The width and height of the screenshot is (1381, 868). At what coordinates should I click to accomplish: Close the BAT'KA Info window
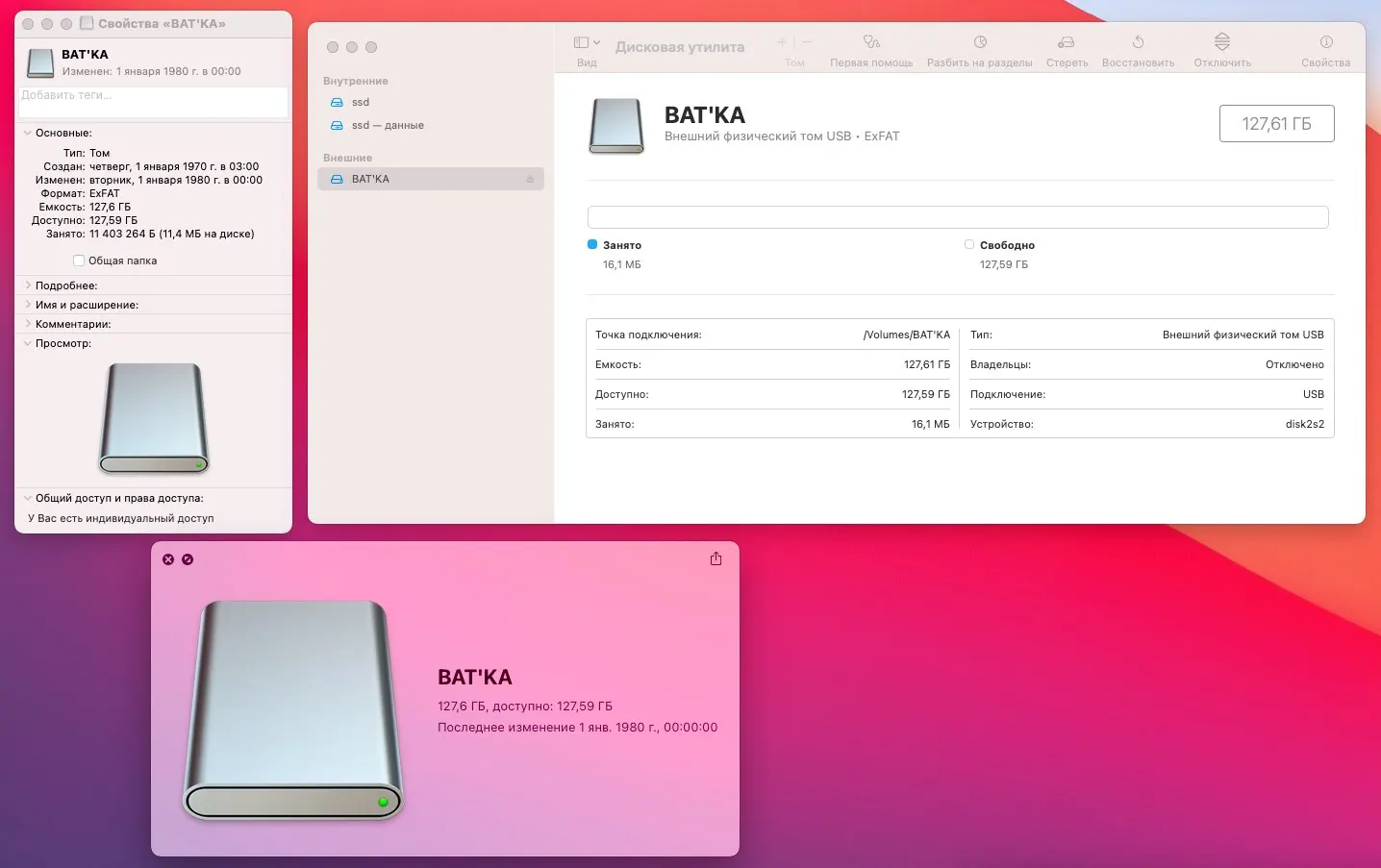pyautogui.click(x=28, y=23)
